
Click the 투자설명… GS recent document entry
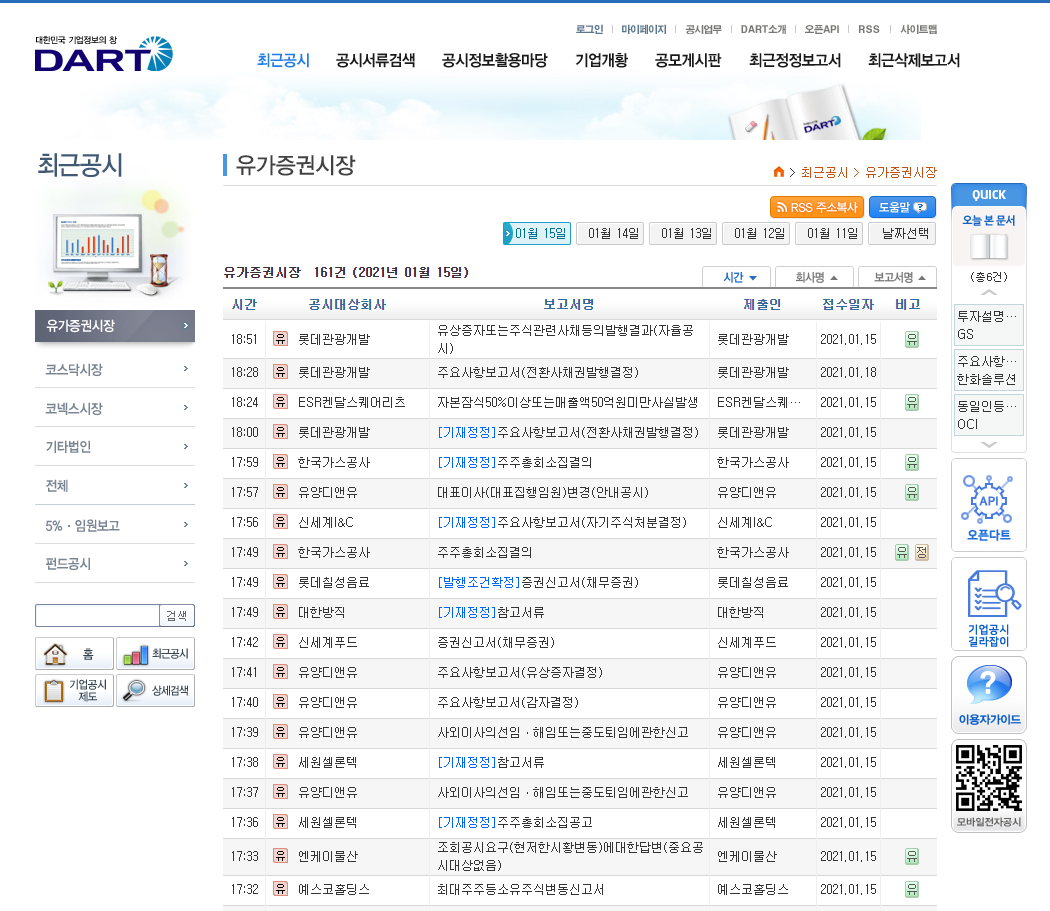[987, 325]
